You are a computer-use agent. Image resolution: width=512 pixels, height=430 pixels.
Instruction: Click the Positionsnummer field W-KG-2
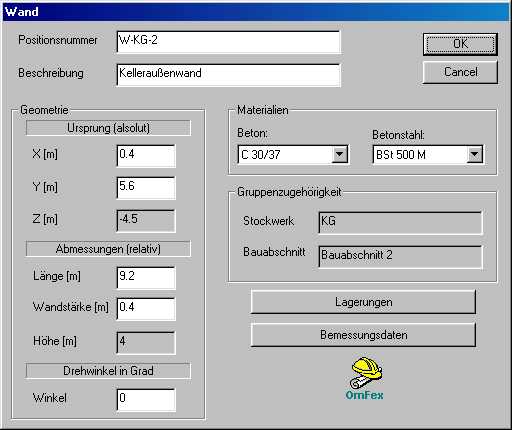(229, 42)
